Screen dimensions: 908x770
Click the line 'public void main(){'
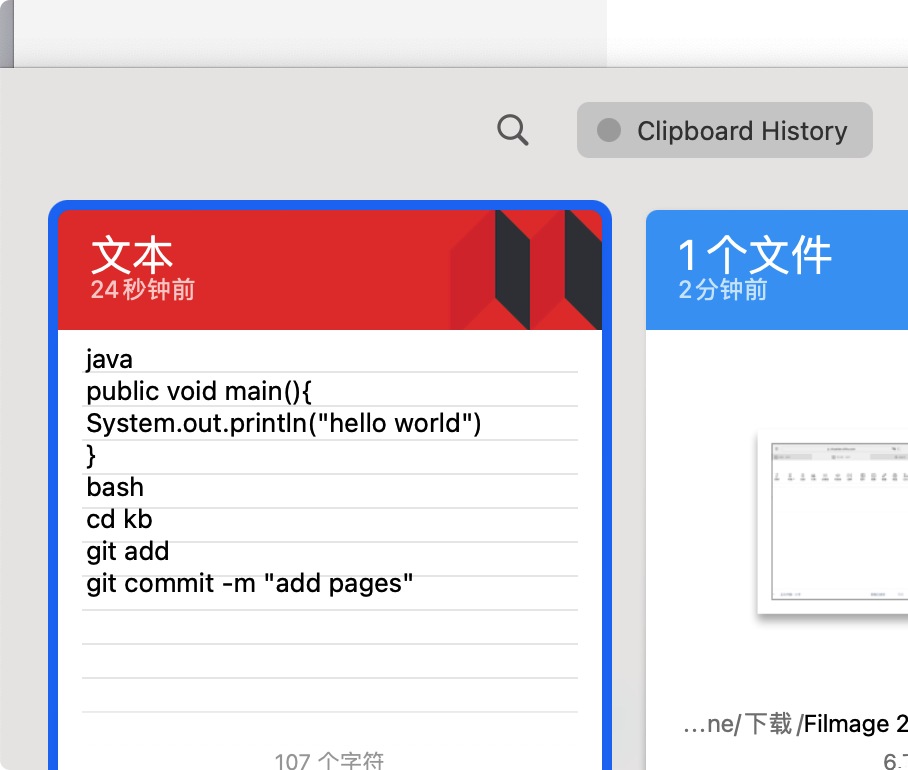pos(199,391)
